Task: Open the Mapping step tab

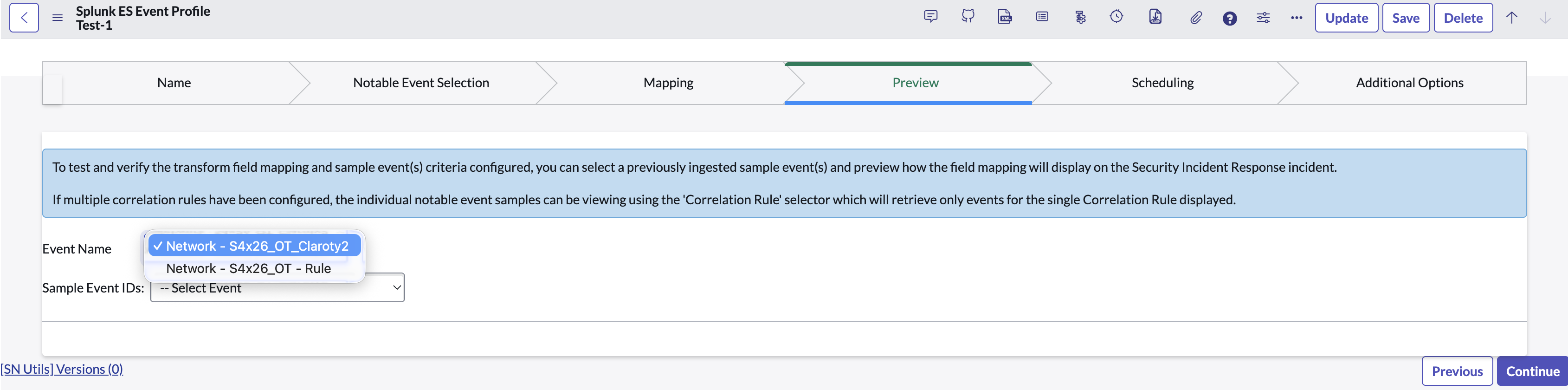Action: coord(668,83)
